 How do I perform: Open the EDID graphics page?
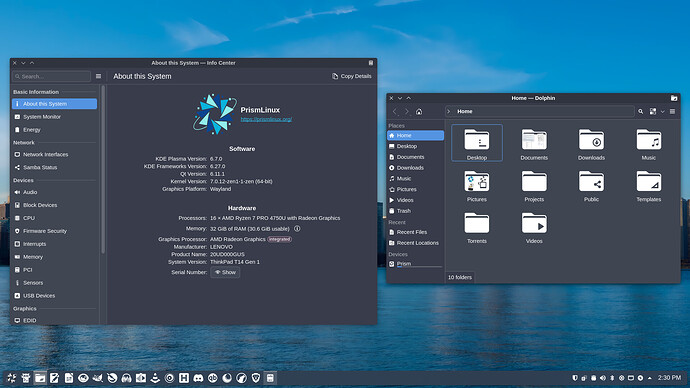[x=55, y=320]
